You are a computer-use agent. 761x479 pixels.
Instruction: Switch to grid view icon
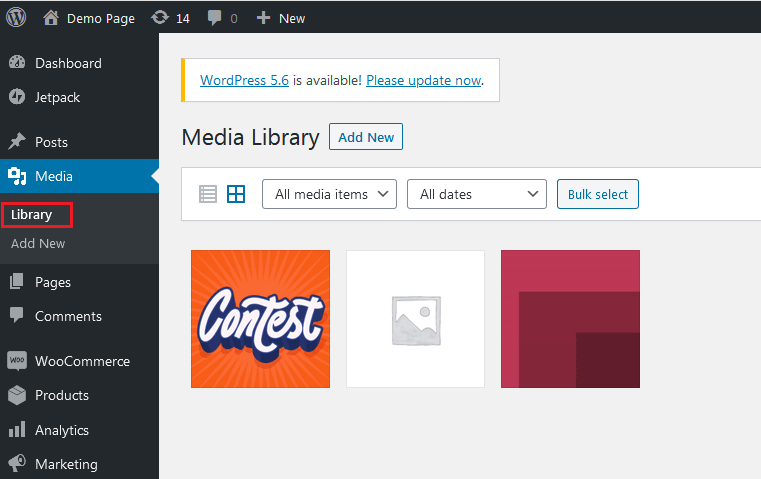[x=236, y=194]
